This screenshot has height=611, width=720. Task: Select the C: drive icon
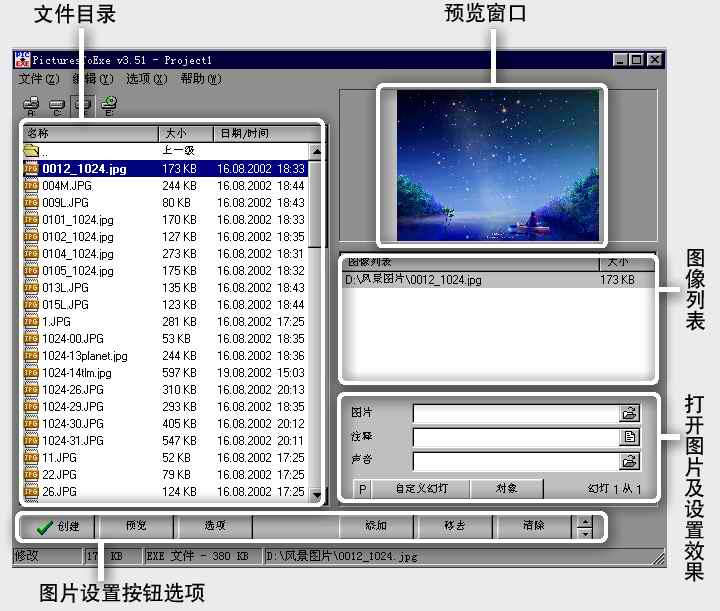[57, 107]
